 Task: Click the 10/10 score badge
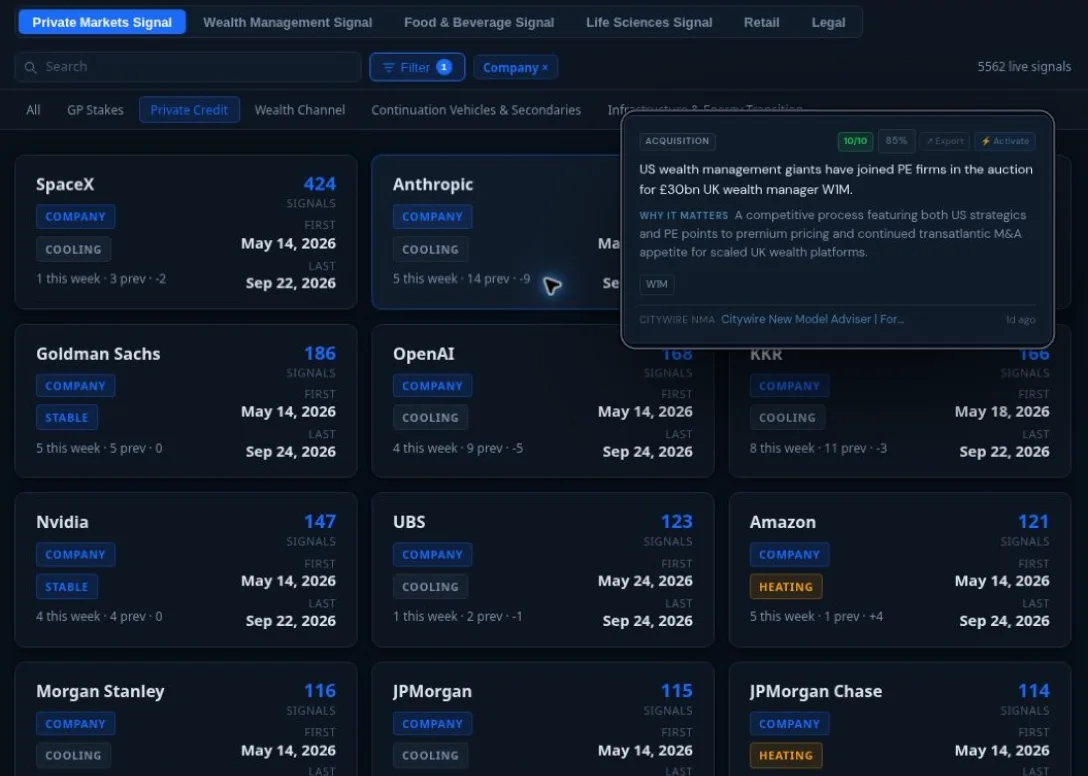coord(855,141)
